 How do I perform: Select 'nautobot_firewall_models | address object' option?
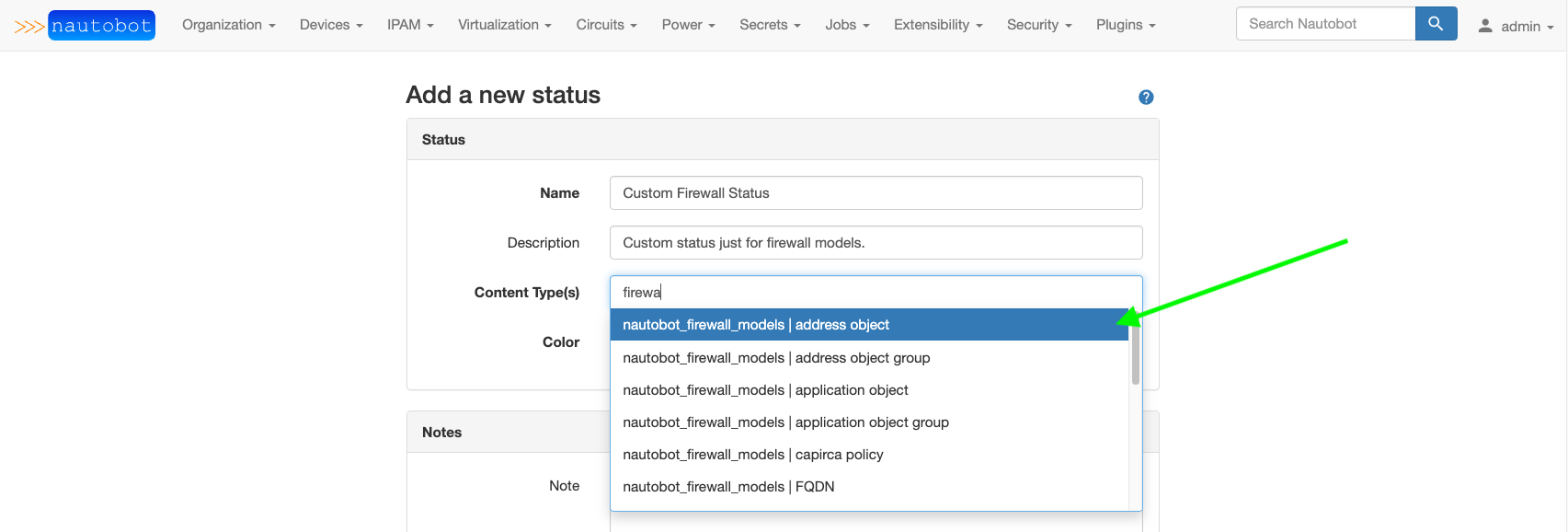click(869, 325)
